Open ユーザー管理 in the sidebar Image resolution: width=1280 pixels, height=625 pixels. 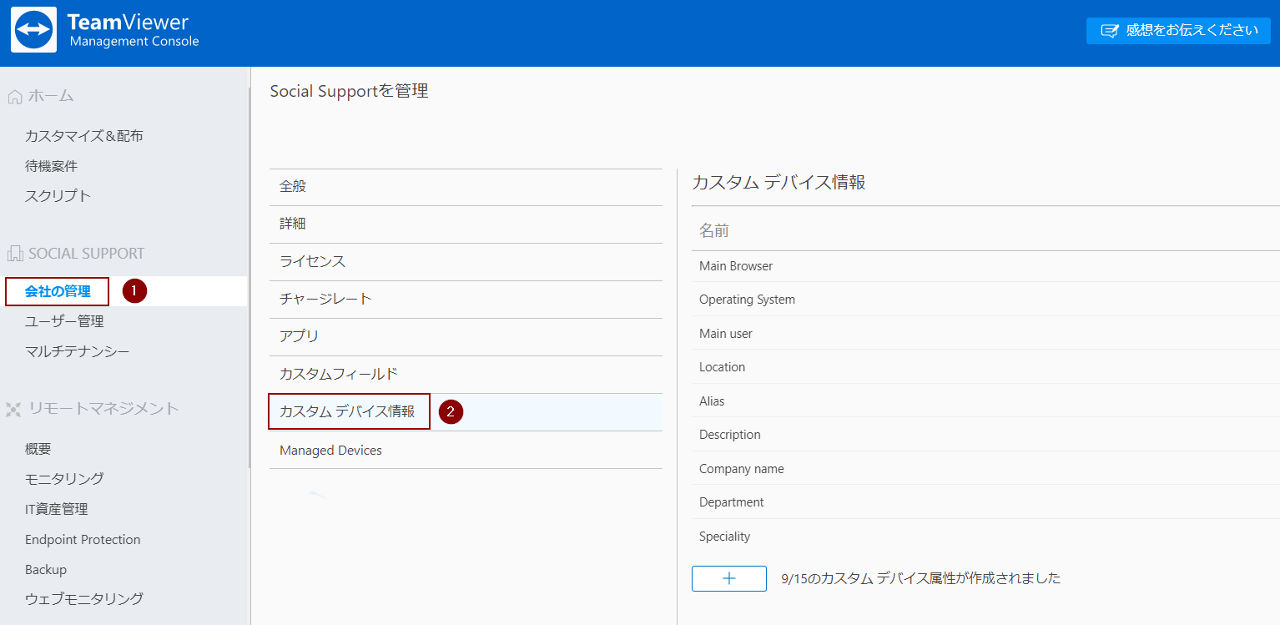tap(64, 321)
